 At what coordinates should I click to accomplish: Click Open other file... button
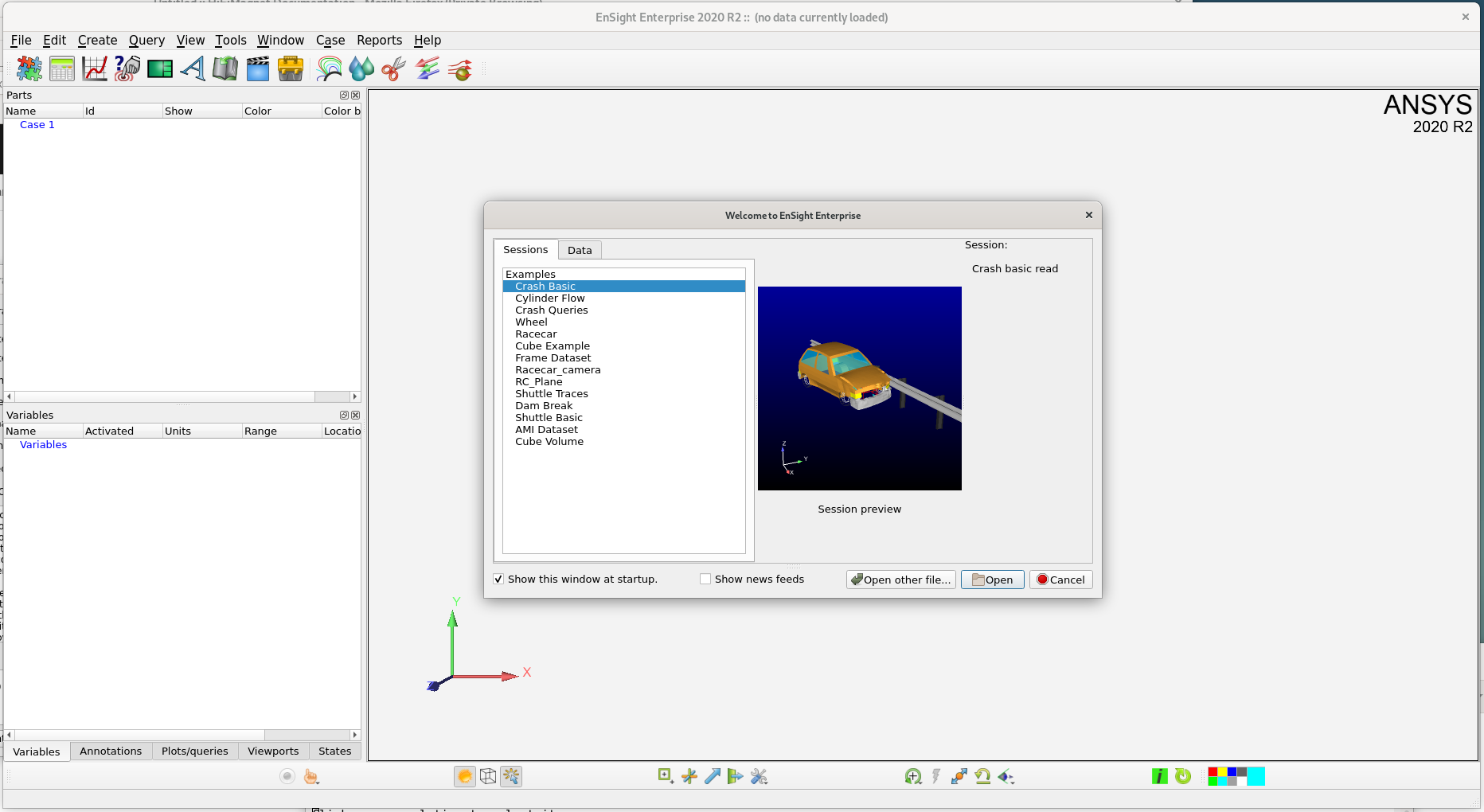(900, 580)
